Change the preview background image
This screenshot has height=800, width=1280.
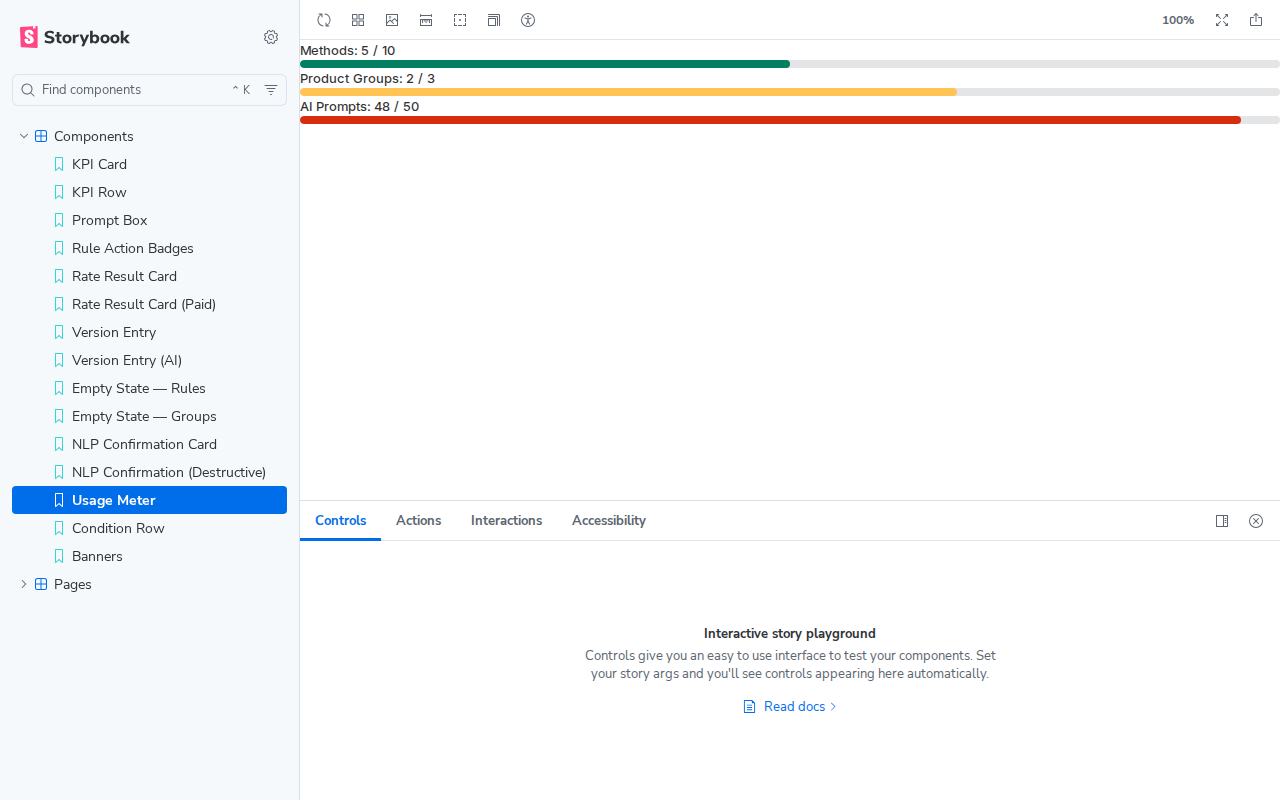pos(392,20)
